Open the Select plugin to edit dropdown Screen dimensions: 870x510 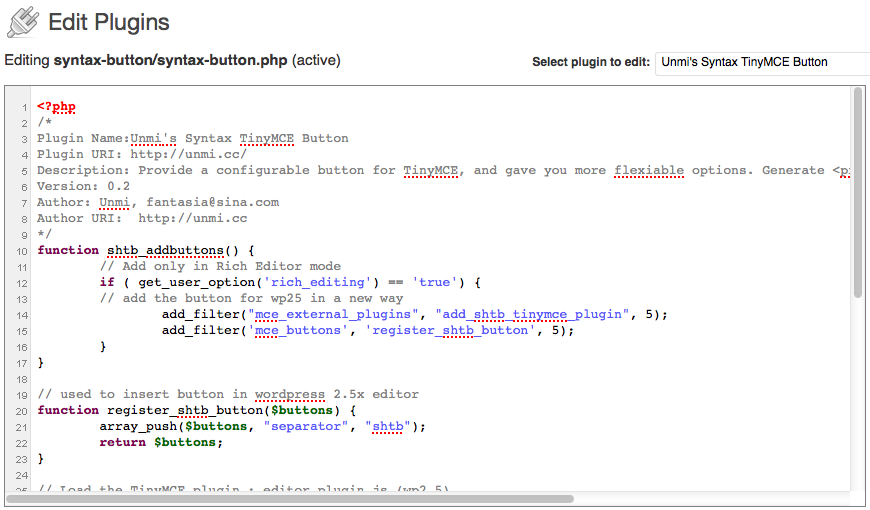coord(761,62)
